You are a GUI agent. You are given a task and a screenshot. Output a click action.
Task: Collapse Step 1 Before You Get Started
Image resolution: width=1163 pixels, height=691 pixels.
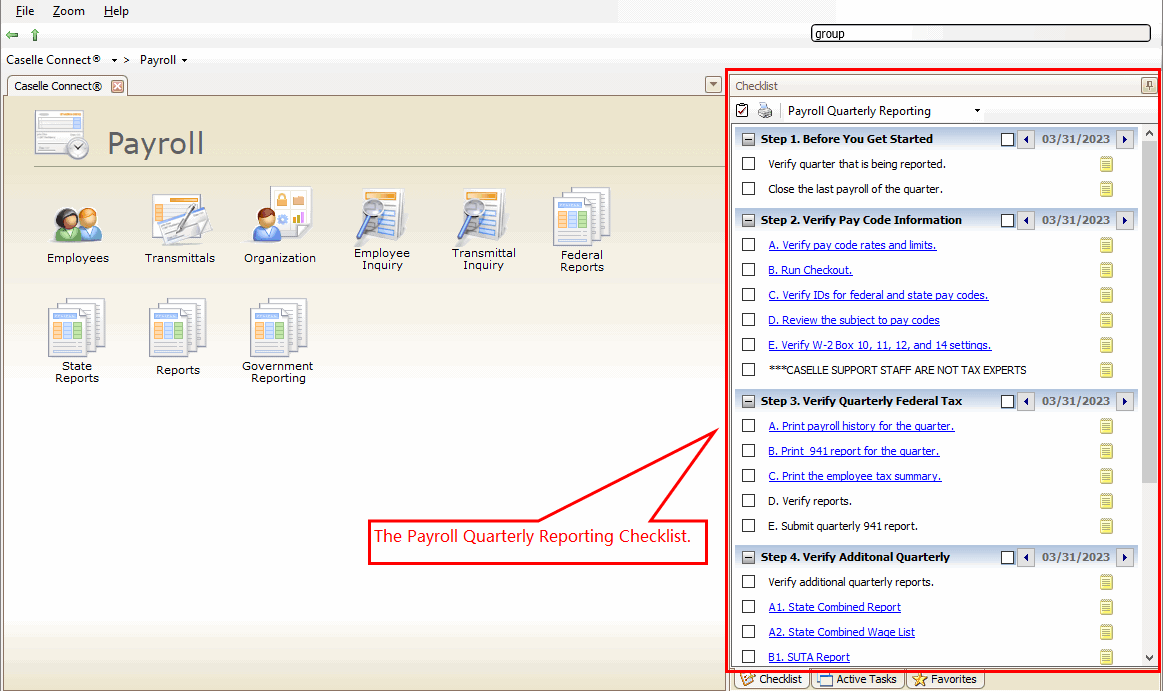[748, 139]
